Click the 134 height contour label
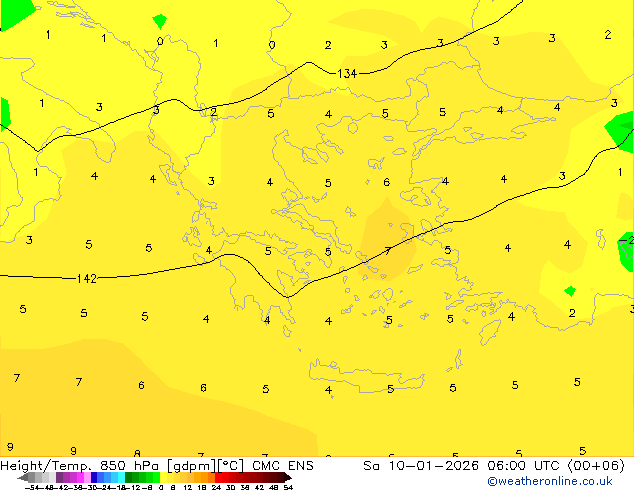 point(347,74)
